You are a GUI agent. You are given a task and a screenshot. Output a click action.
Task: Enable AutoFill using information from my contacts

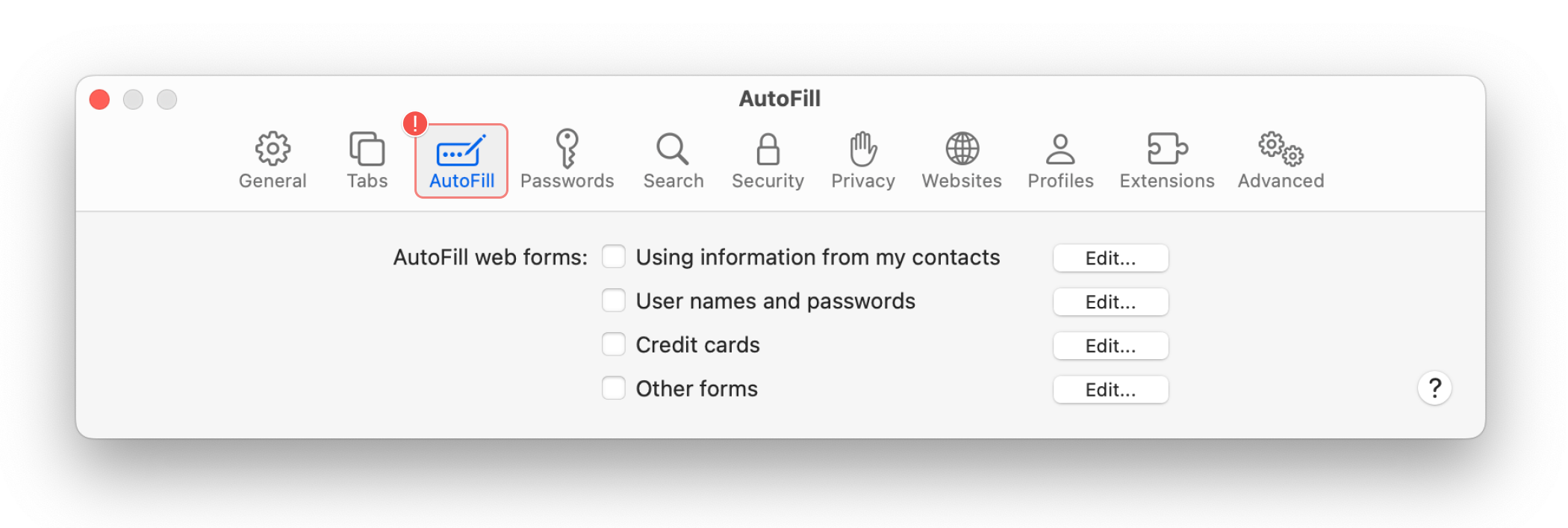point(614,257)
